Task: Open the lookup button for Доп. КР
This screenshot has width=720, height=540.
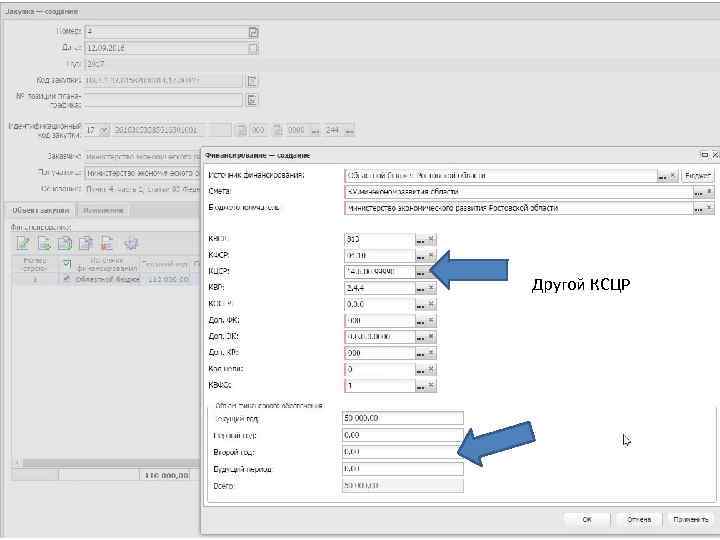Action: (420, 353)
